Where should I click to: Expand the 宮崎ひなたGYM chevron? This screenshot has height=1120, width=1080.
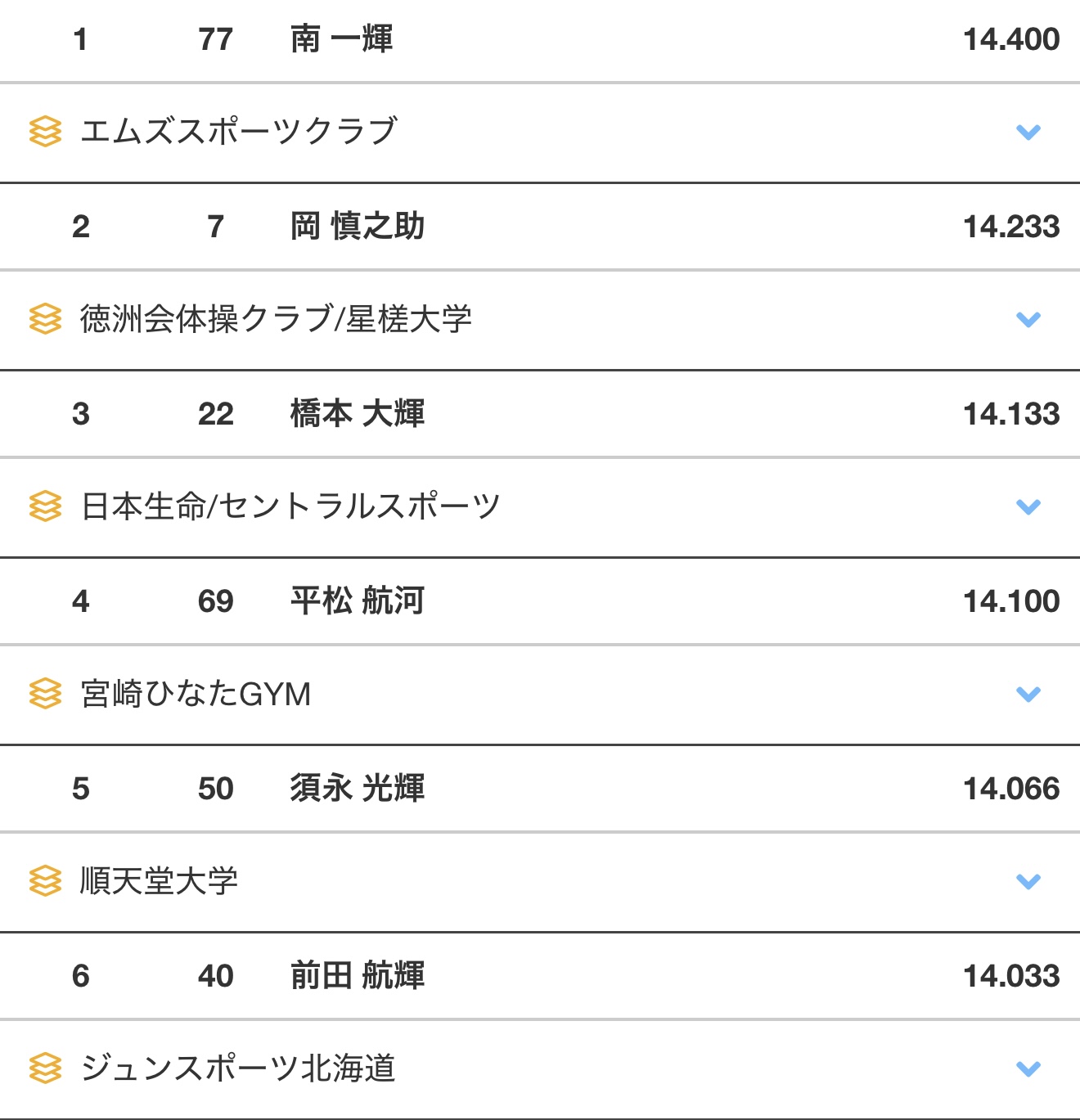(x=1028, y=694)
